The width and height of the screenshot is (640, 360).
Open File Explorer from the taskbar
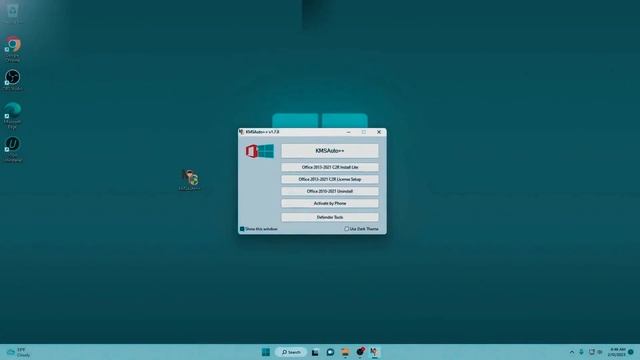(x=345, y=352)
